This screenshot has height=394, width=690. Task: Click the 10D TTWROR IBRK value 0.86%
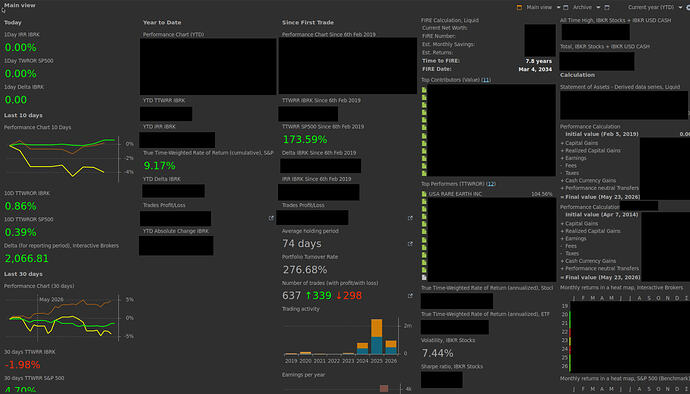21,206
